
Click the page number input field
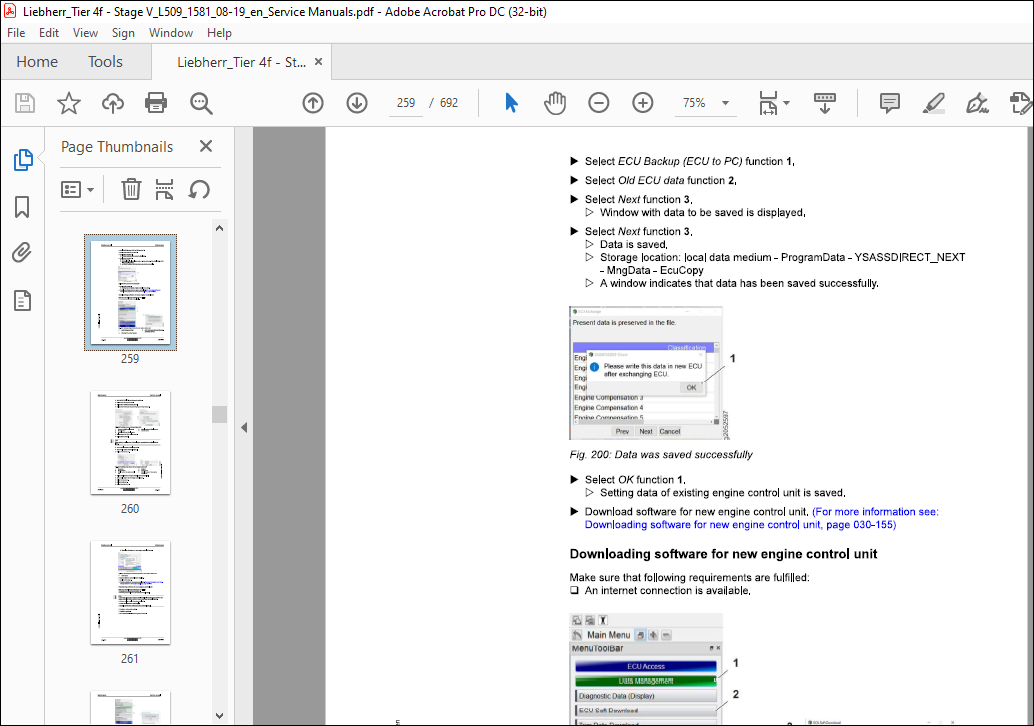(x=406, y=103)
